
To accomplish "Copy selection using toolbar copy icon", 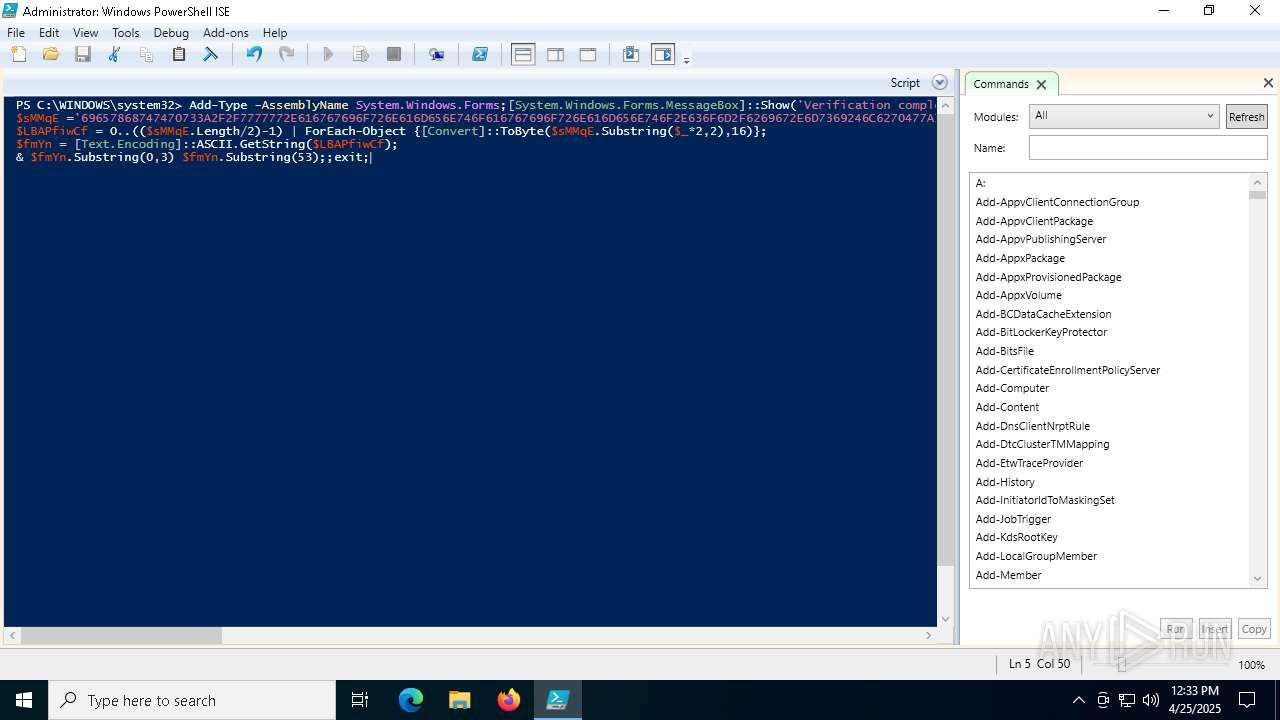I will tap(147, 55).
